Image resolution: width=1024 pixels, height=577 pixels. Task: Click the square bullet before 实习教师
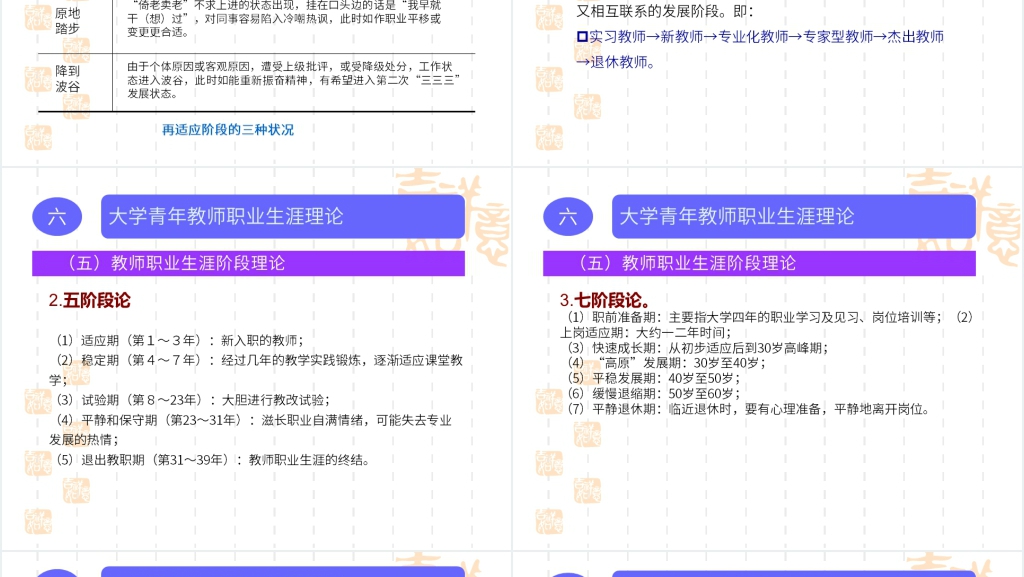tap(582, 37)
